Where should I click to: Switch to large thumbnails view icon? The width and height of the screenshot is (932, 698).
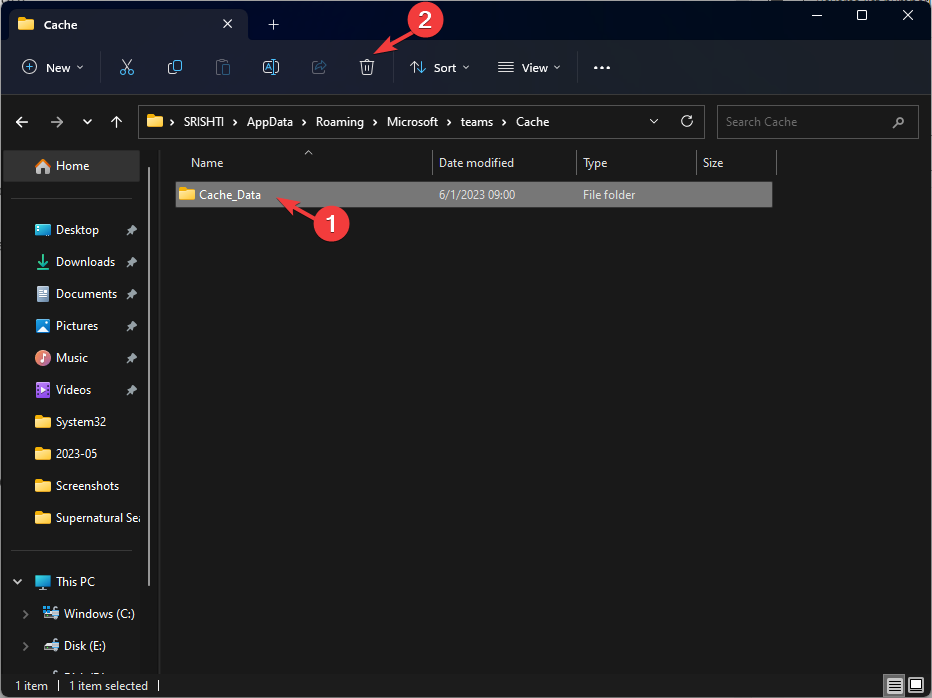pyautogui.click(x=916, y=686)
